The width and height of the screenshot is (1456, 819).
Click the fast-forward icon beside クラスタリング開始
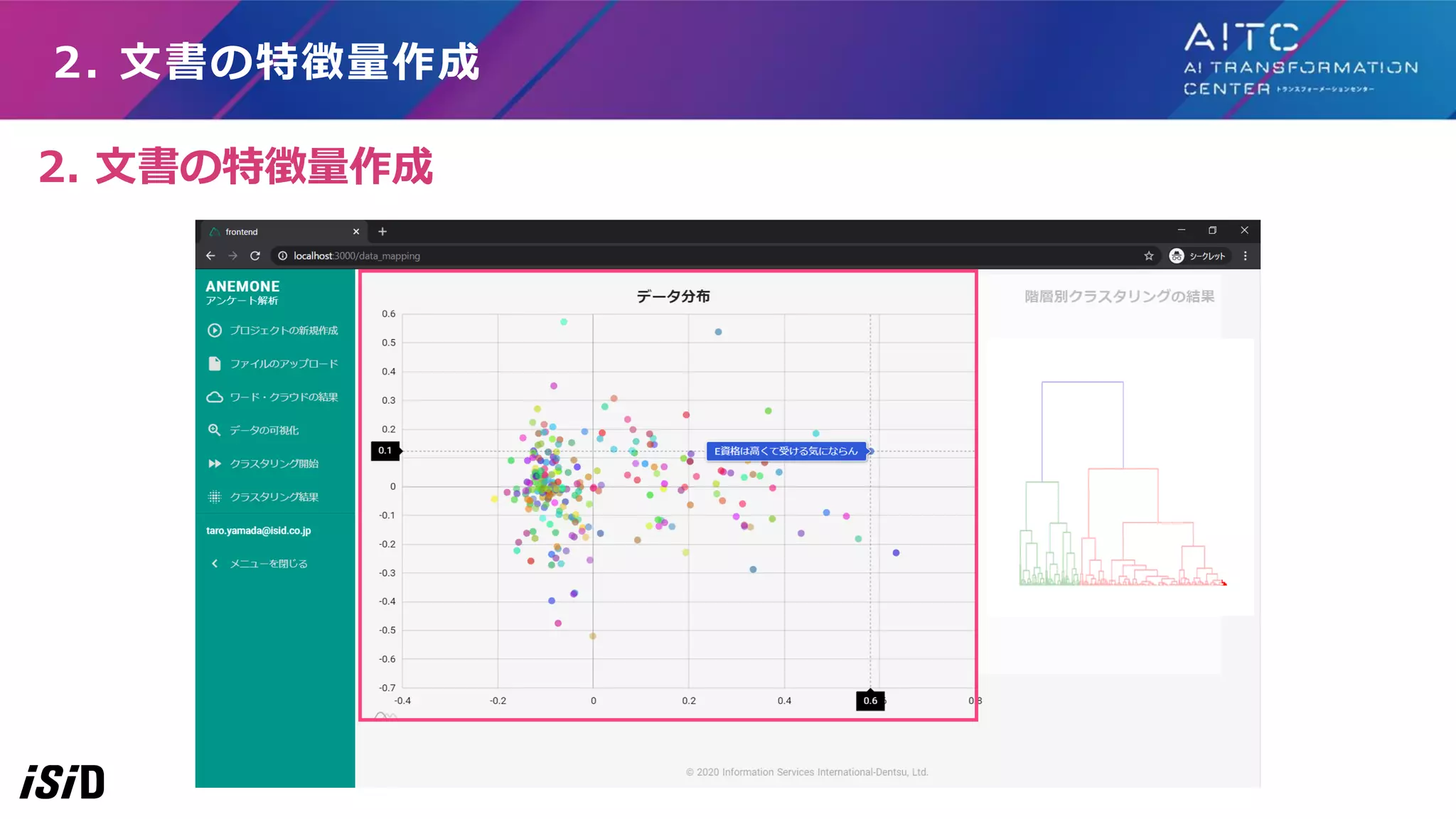[214, 464]
